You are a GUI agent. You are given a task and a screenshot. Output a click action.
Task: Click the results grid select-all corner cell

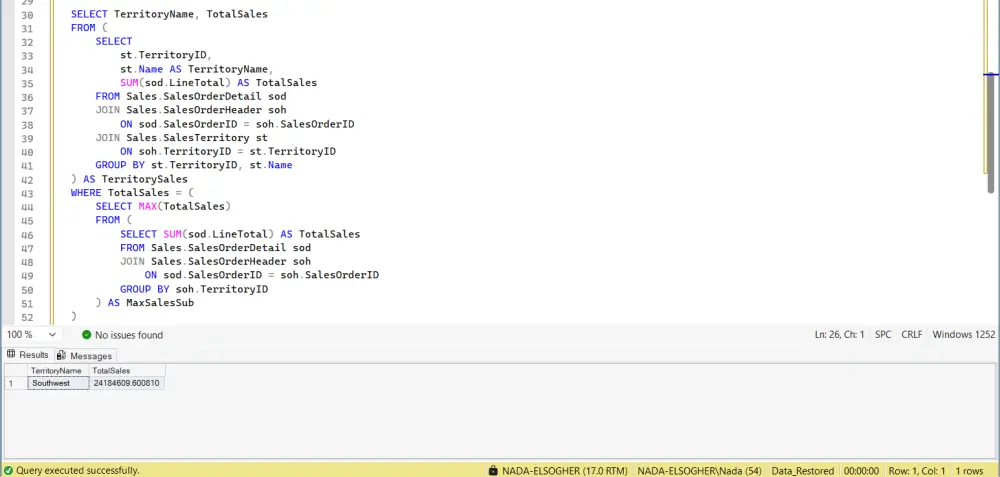[x=15, y=371]
